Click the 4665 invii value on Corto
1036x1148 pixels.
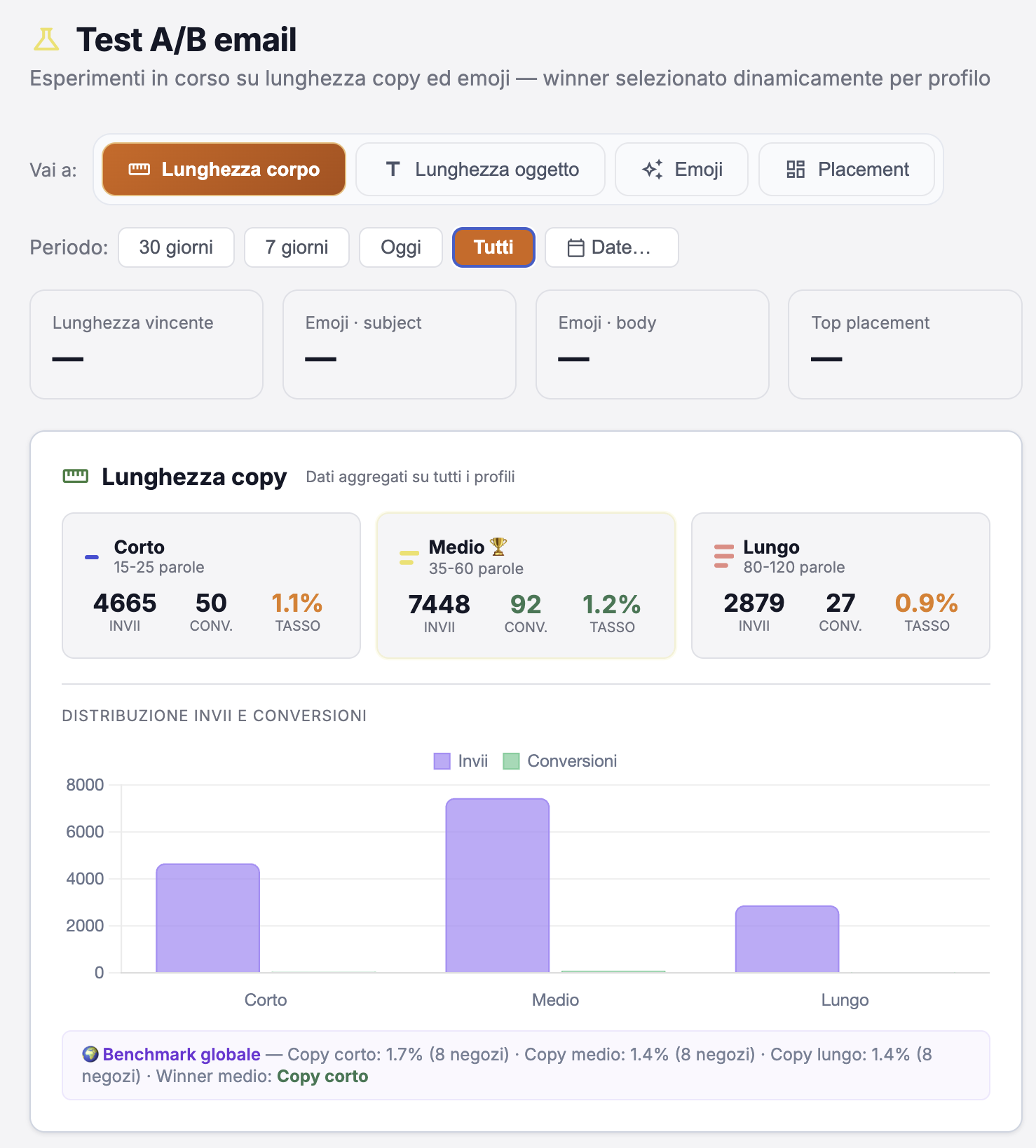coord(125,603)
